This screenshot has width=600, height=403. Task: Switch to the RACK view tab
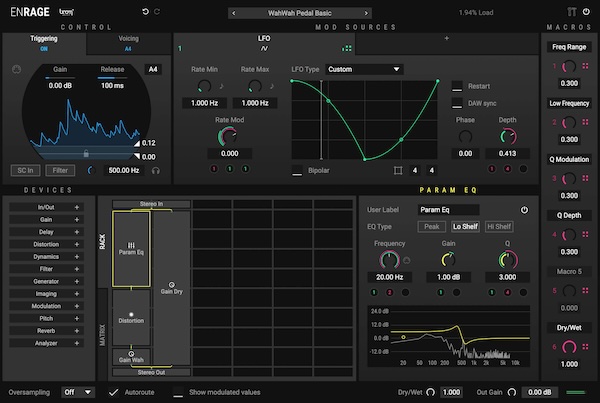coord(102,242)
